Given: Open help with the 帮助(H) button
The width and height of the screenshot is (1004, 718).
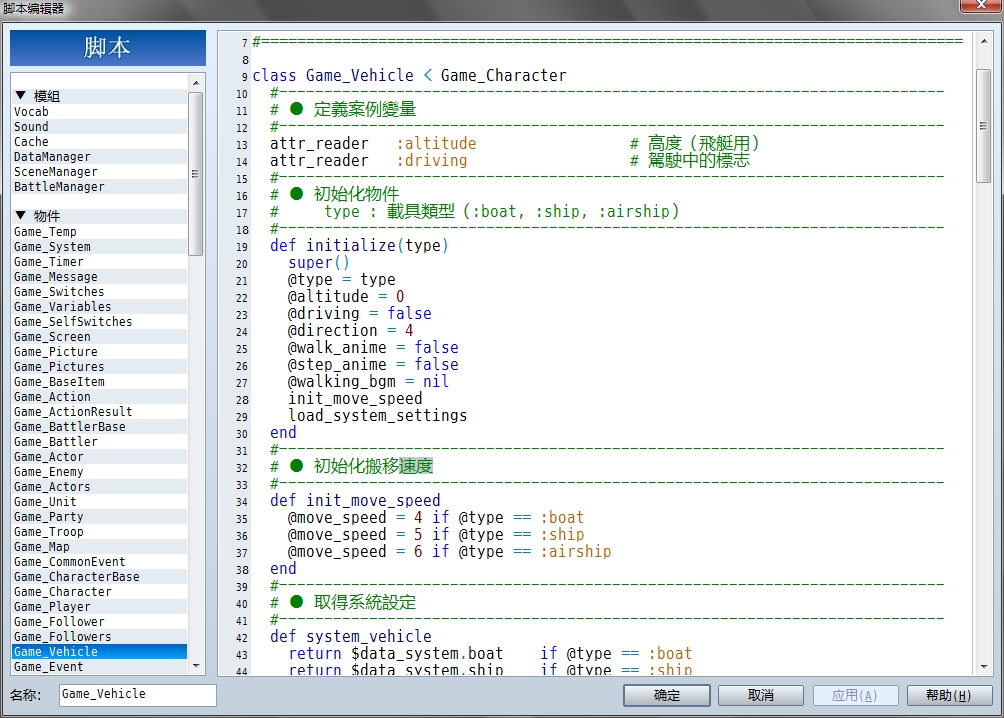Looking at the screenshot, I should click(x=949, y=695).
